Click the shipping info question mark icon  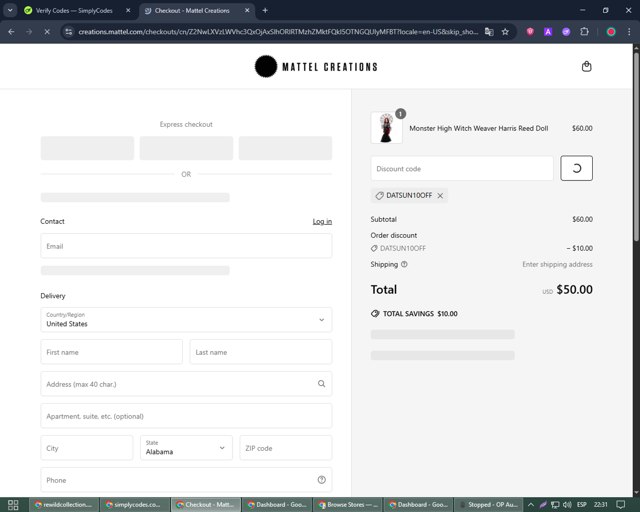404,264
